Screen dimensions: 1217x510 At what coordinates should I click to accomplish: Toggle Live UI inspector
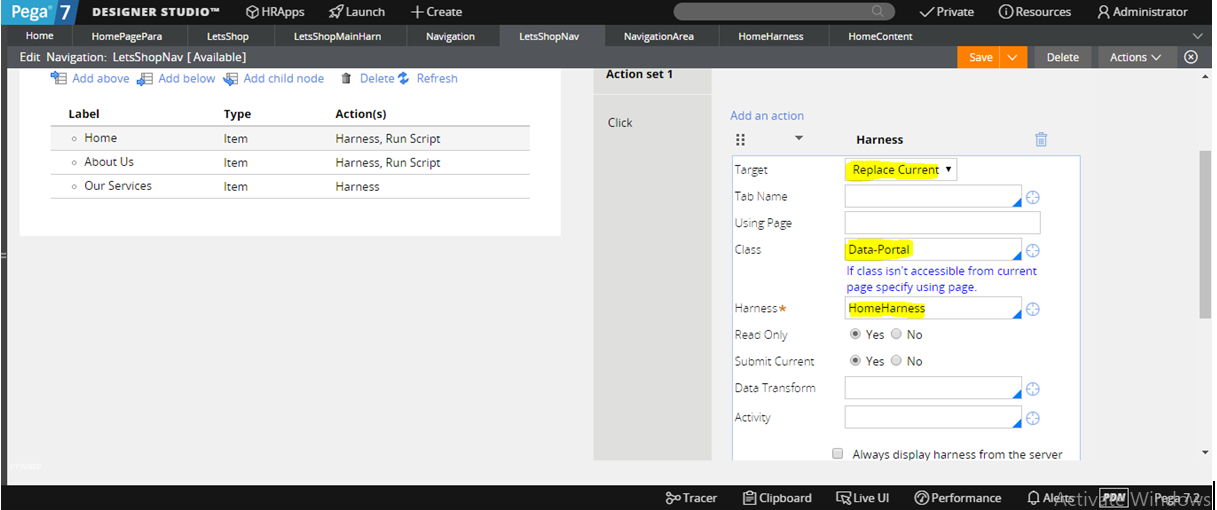pyautogui.click(x=863, y=498)
